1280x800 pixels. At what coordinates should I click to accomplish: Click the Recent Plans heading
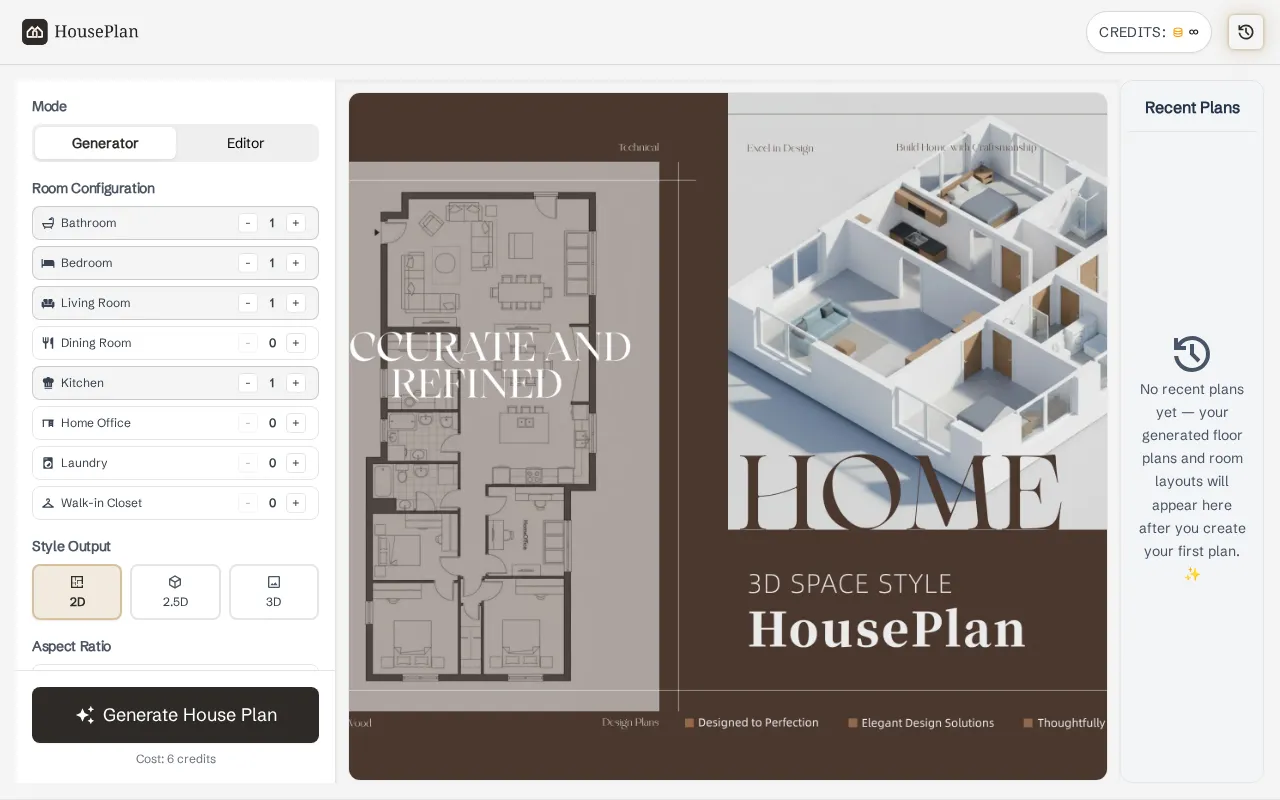point(1192,108)
